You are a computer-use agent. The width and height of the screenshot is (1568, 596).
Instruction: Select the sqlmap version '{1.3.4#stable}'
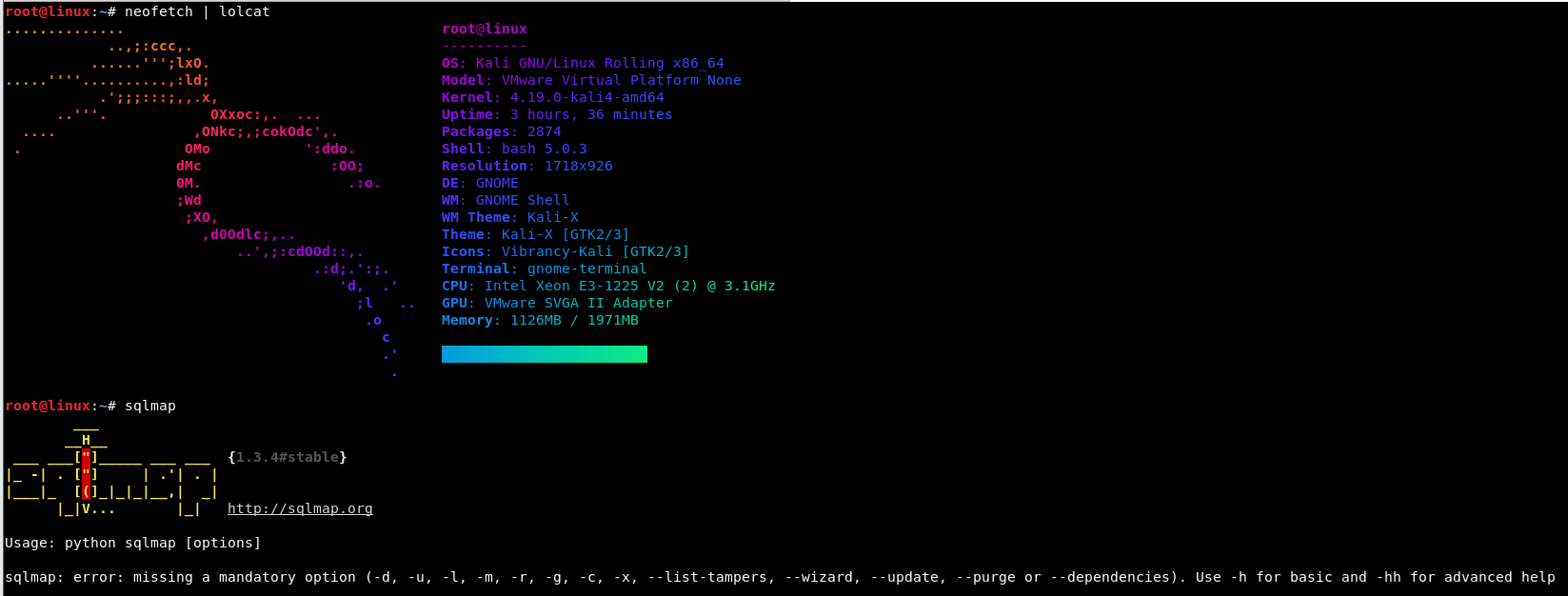[288, 457]
